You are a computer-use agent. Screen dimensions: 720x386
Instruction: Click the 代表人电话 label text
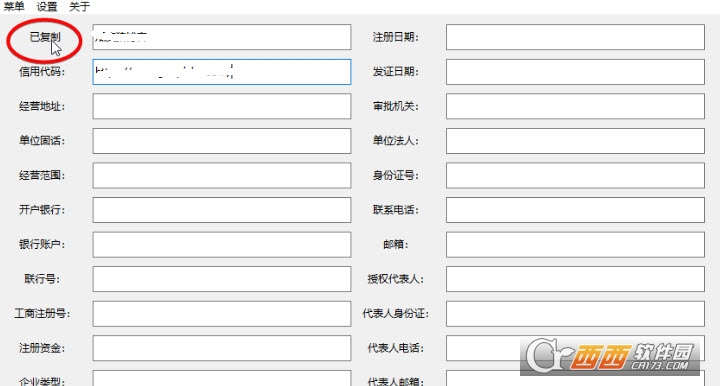pos(395,348)
